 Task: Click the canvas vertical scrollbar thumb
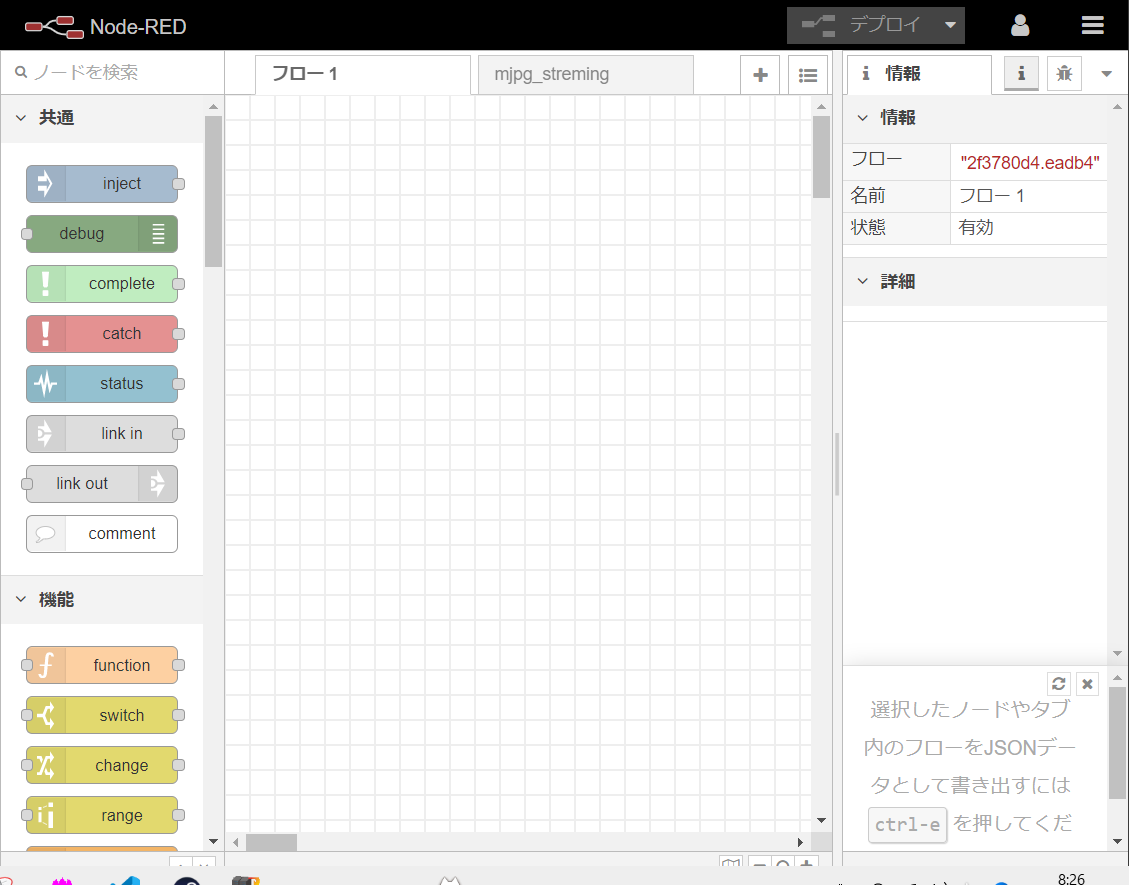click(x=821, y=157)
